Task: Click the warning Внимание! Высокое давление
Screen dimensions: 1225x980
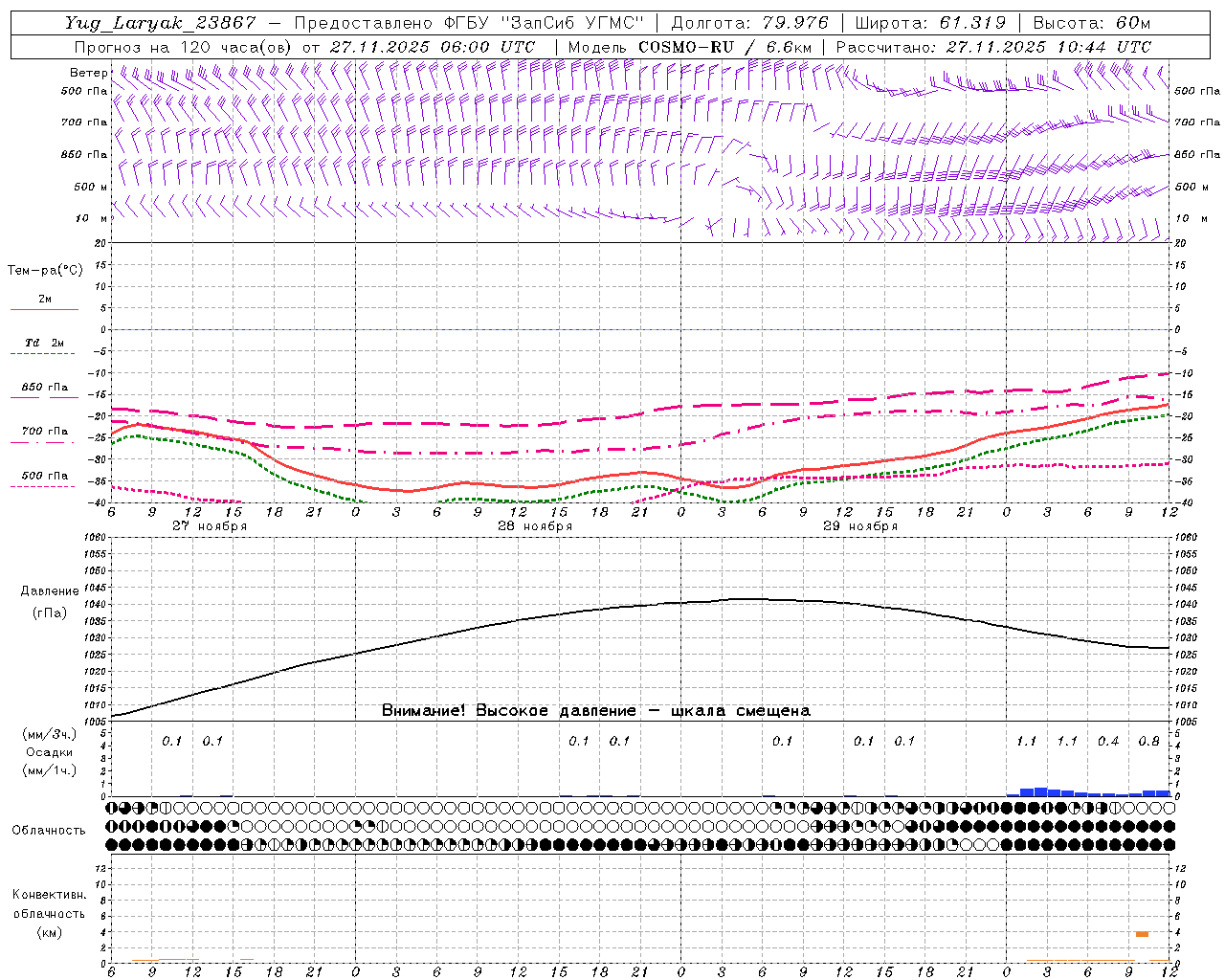Action: (508, 711)
